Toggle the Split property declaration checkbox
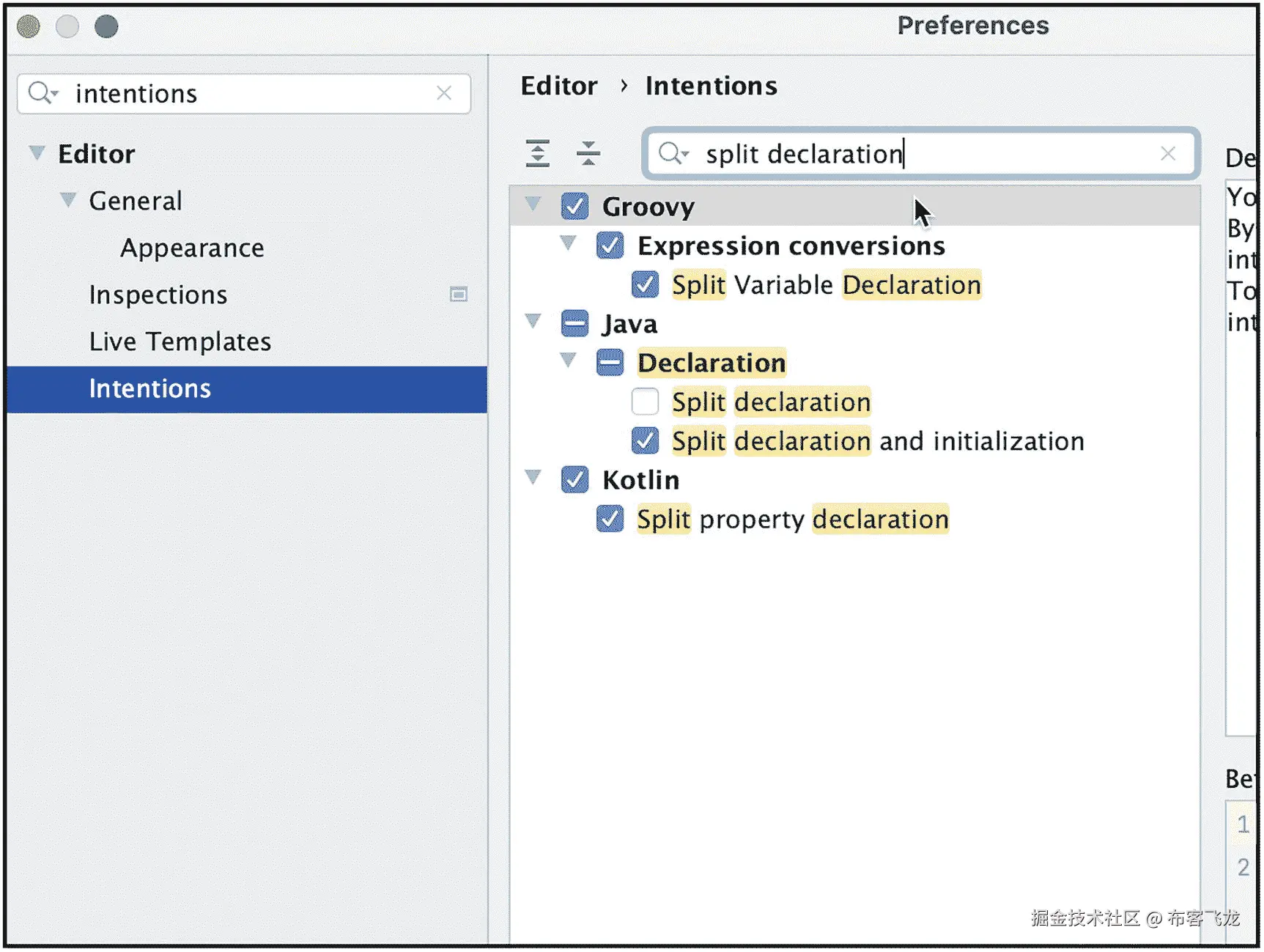Image resolution: width=1264 pixels, height=952 pixels. point(610,518)
